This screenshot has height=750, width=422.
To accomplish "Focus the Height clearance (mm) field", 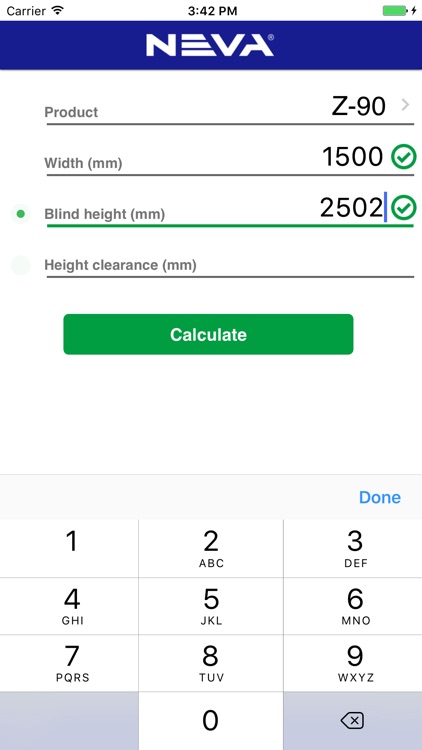I will (230, 261).
